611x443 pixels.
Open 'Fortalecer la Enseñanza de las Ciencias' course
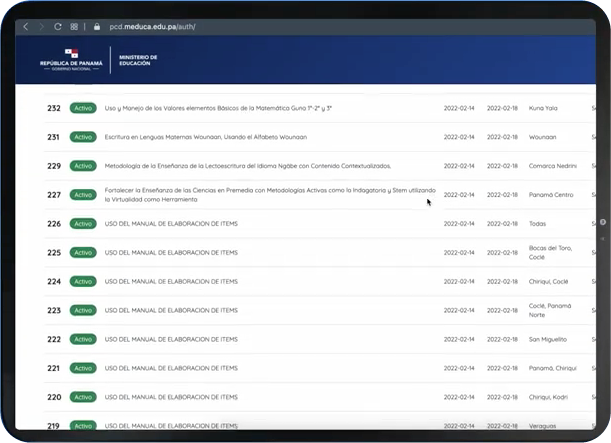click(270, 195)
